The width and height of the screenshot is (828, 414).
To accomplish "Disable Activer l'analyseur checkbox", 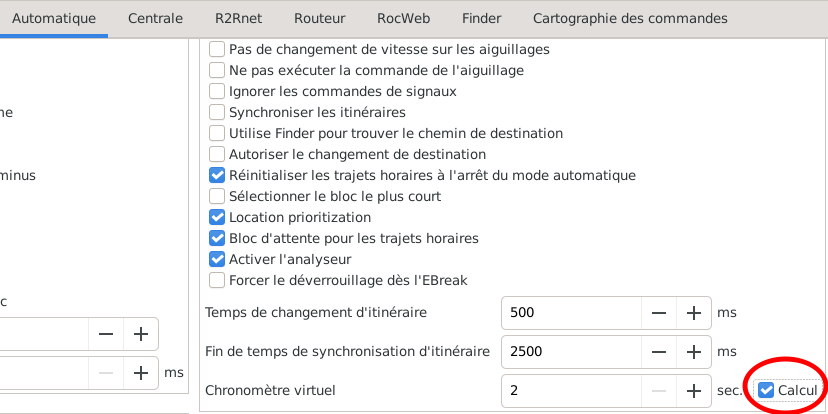I will pyautogui.click(x=217, y=259).
